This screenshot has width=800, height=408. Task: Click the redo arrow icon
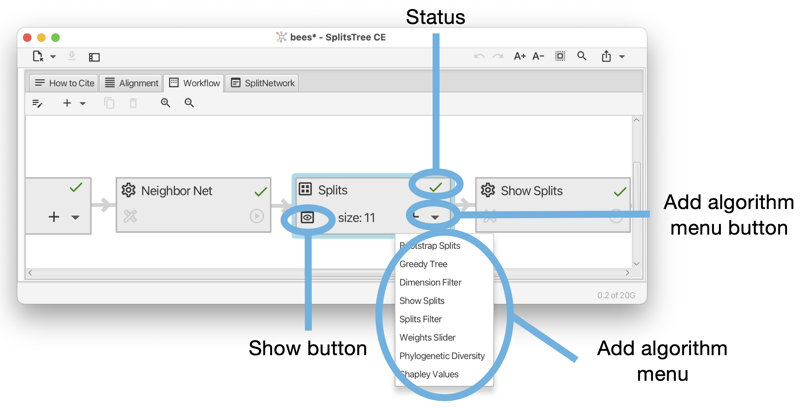(x=498, y=57)
